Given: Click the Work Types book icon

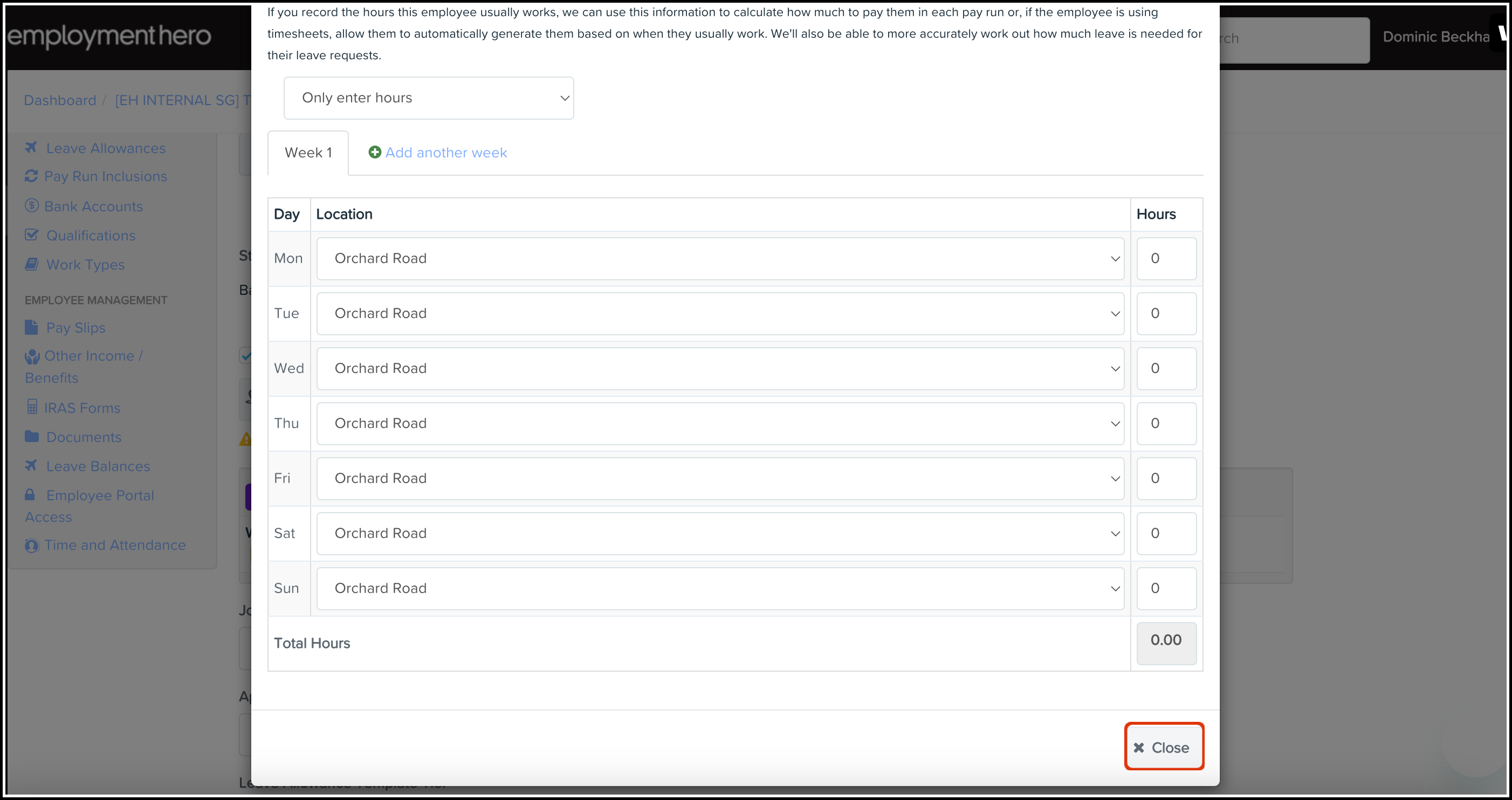Looking at the screenshot, I should (32, 264).
